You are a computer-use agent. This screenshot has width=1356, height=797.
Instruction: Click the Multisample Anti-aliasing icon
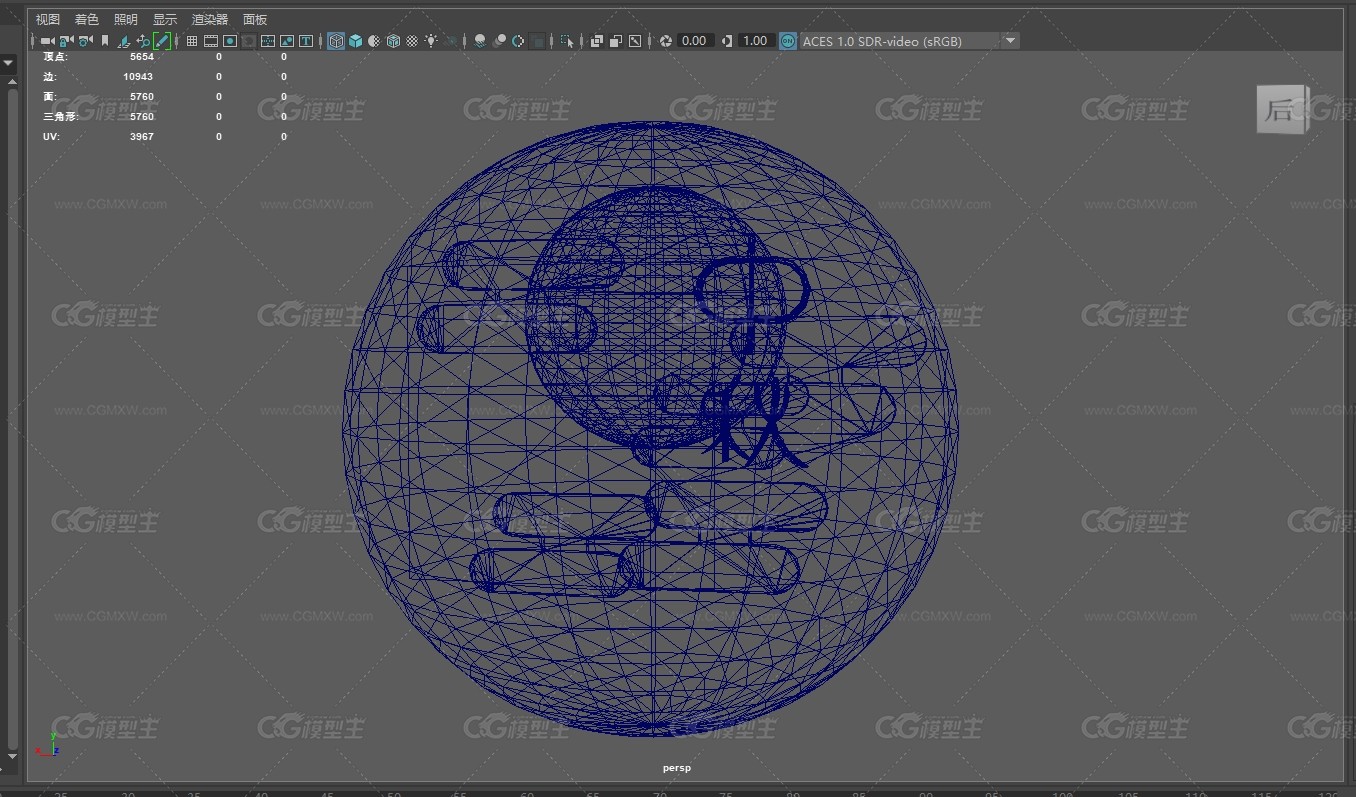(518, 41)
